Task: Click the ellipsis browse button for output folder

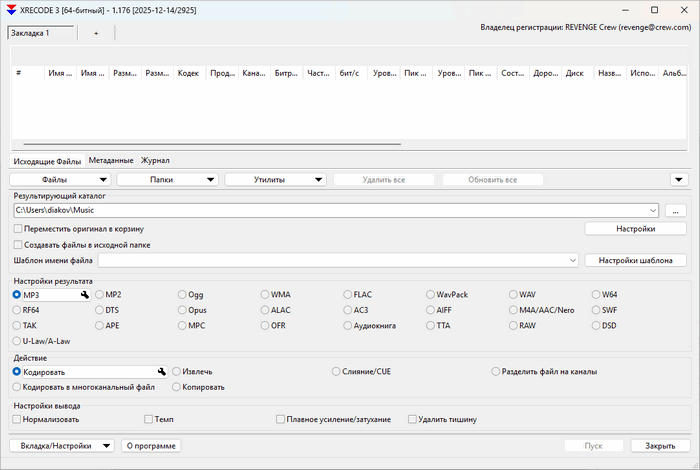Action: pyautogui.click(x=675, y=211)
